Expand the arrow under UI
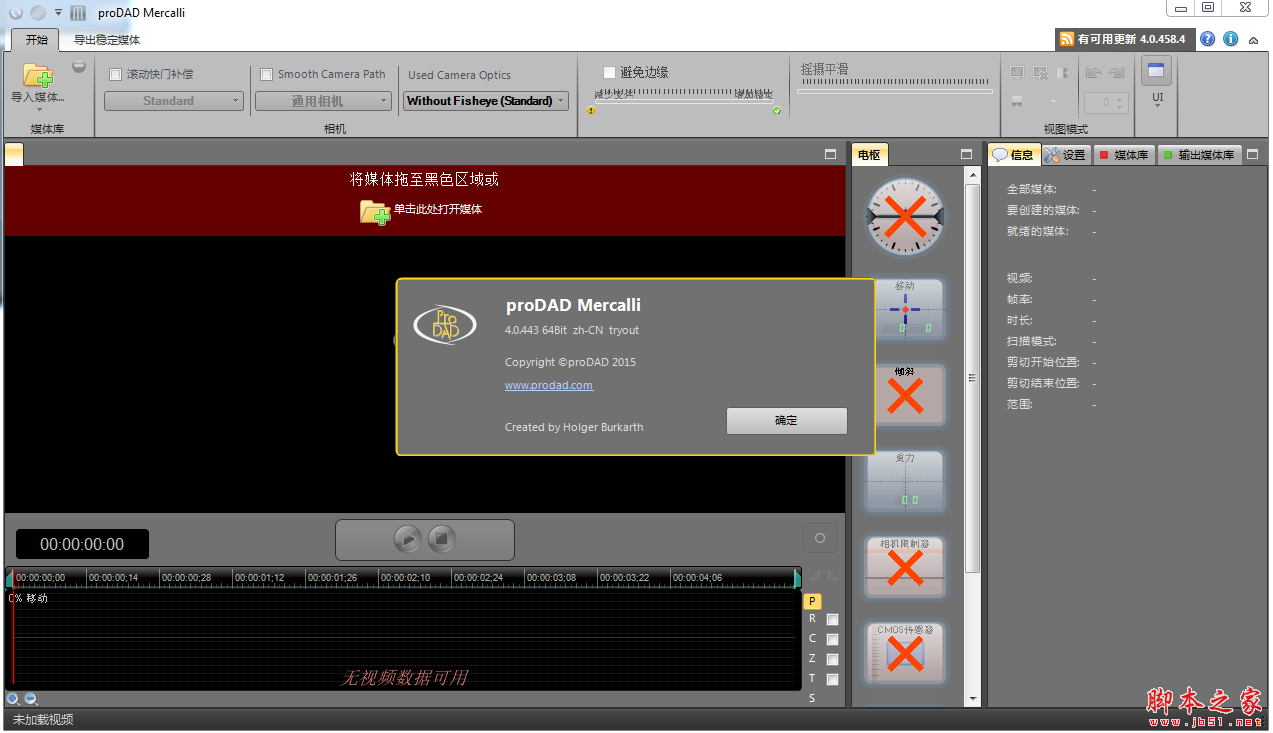The width and height of the screenshot is (1273, 733). coord(1157,106)
